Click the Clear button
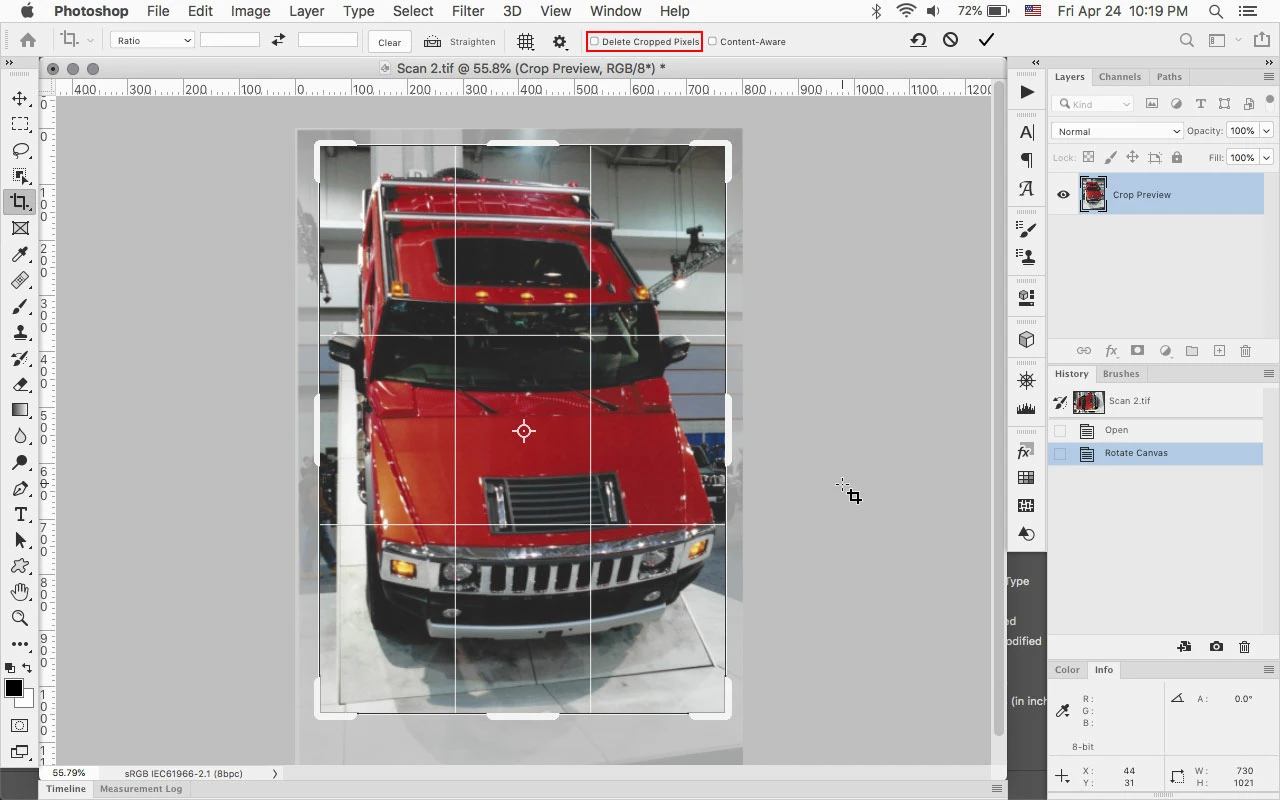 tap(390, 42)
